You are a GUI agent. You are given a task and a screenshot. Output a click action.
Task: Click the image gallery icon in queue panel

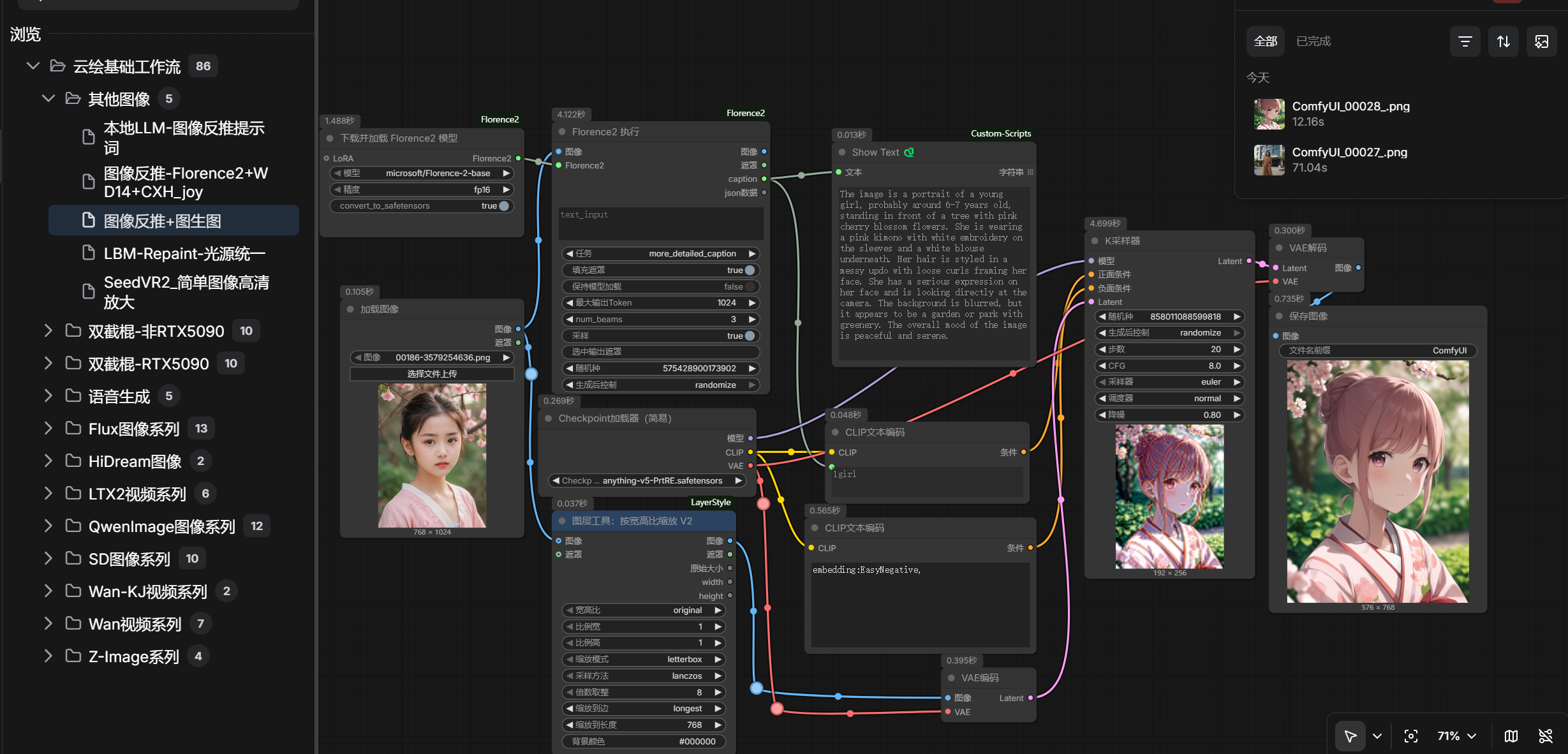coord(1541,41)
